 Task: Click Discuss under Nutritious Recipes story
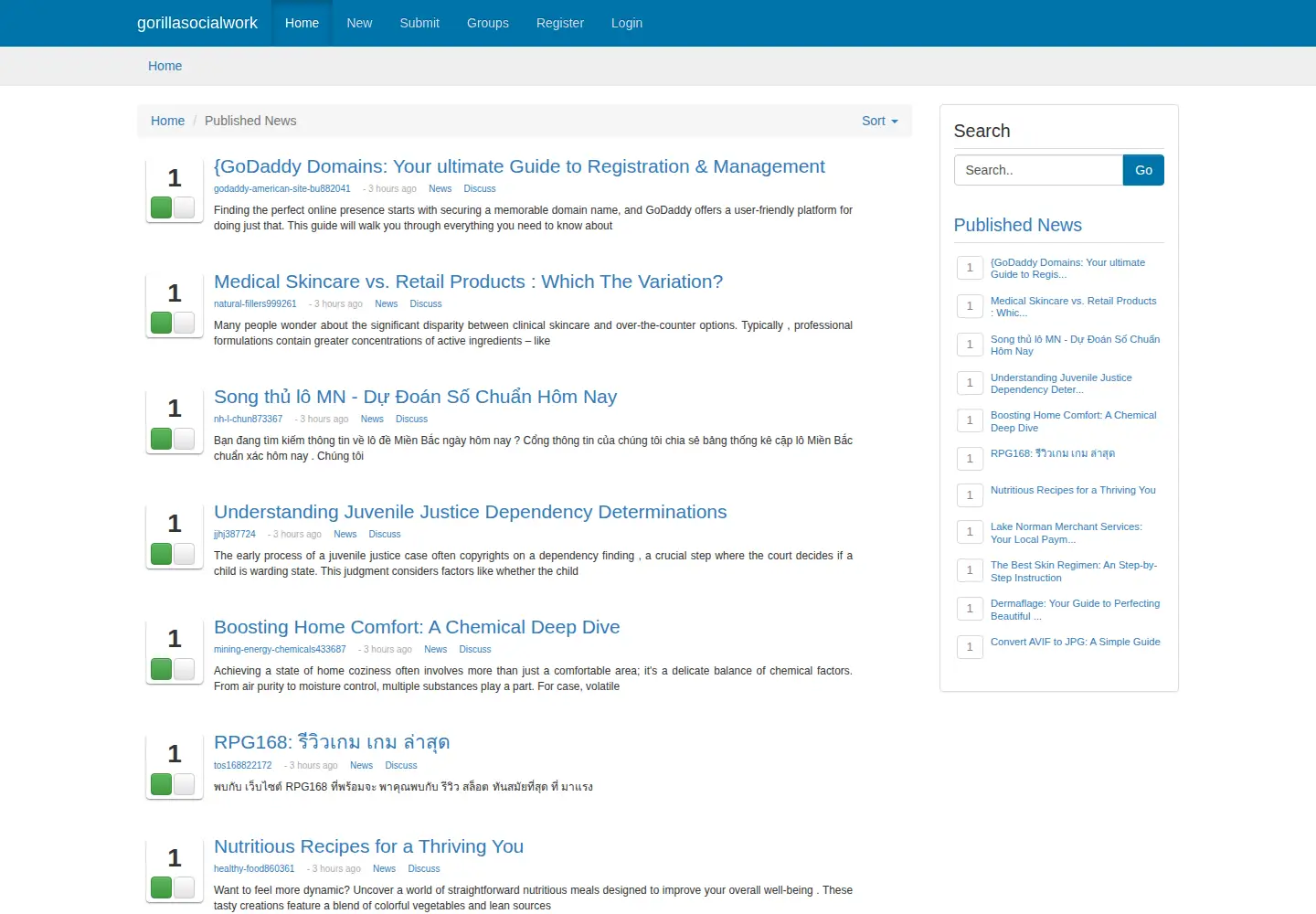(424, 868)
